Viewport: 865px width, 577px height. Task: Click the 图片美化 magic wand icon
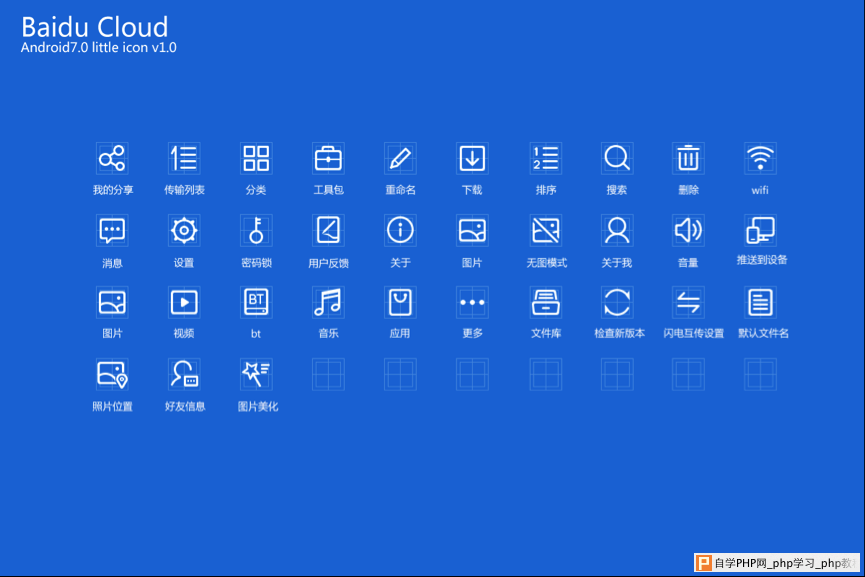tap(256, 375)
